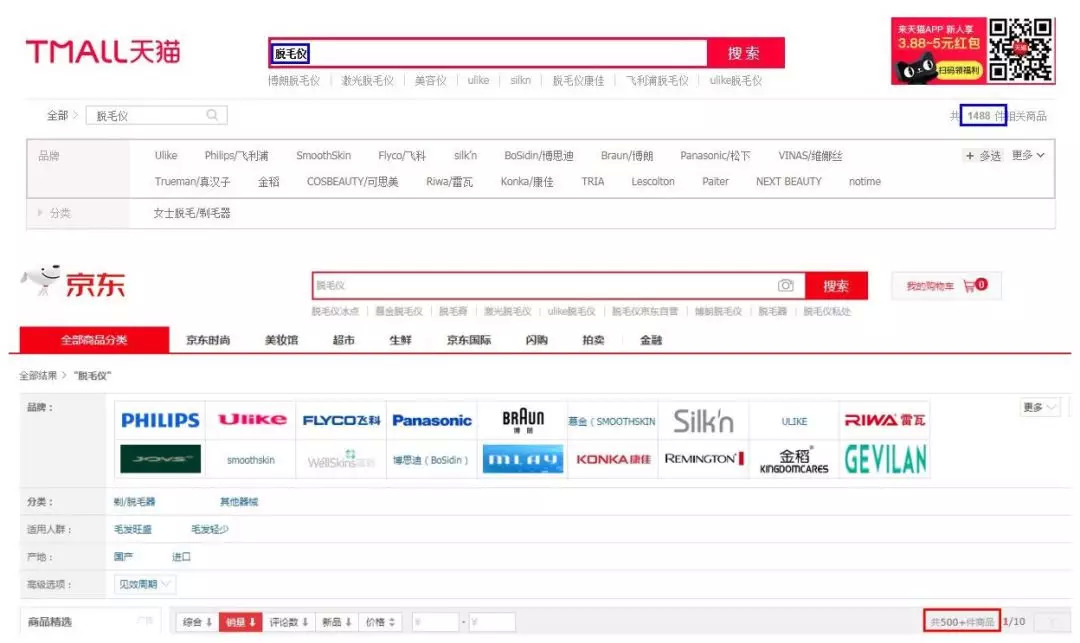The width and height of the screenshot is (1080, 643).
Task: Click the magnifier icon in the Tmall breadcrumb search
Action: coord(212,115)
